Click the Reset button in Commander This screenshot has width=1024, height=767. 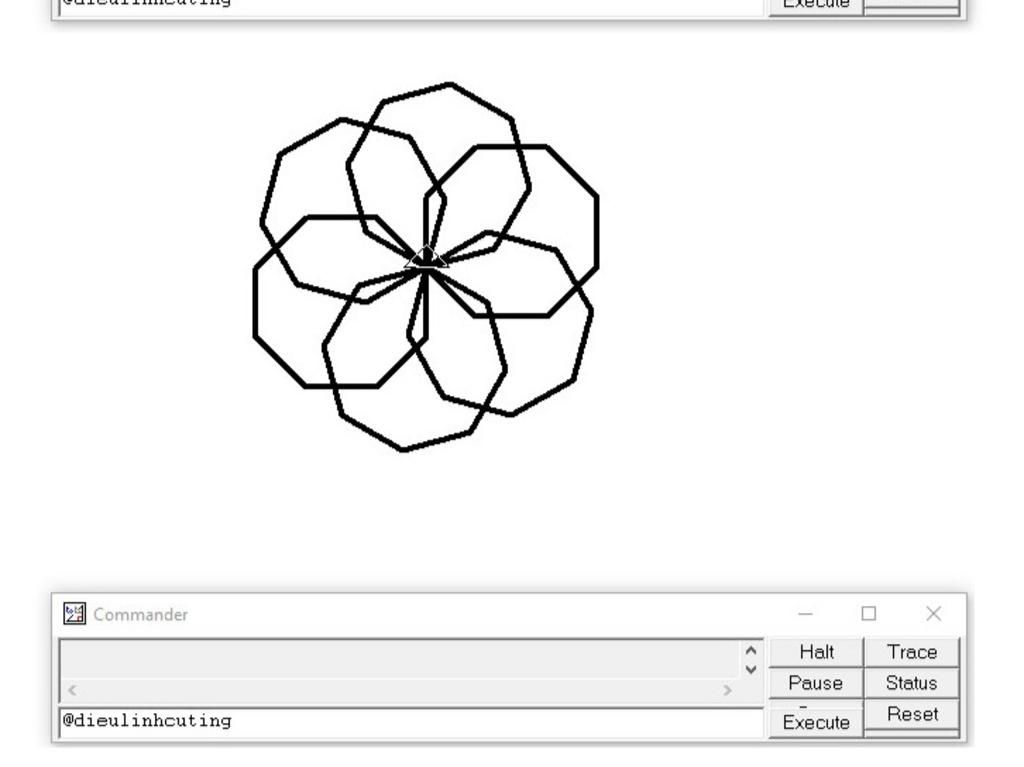(x=912, y=714)
